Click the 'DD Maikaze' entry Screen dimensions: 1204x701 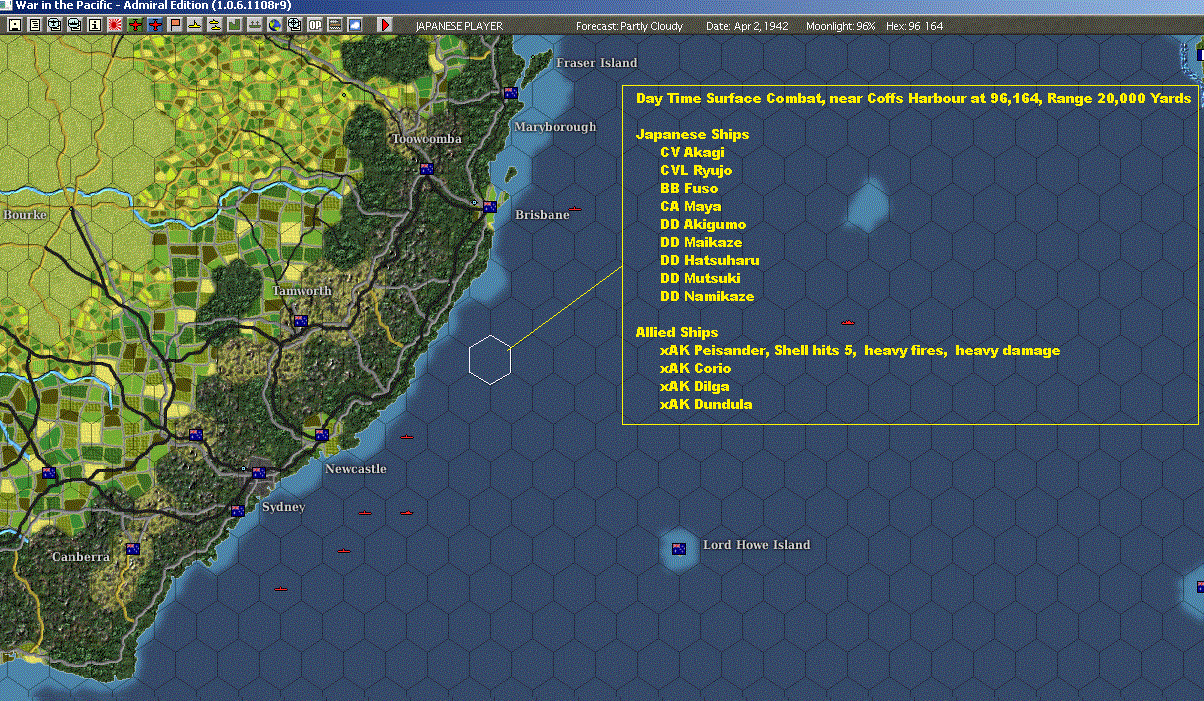coord(701,242)
